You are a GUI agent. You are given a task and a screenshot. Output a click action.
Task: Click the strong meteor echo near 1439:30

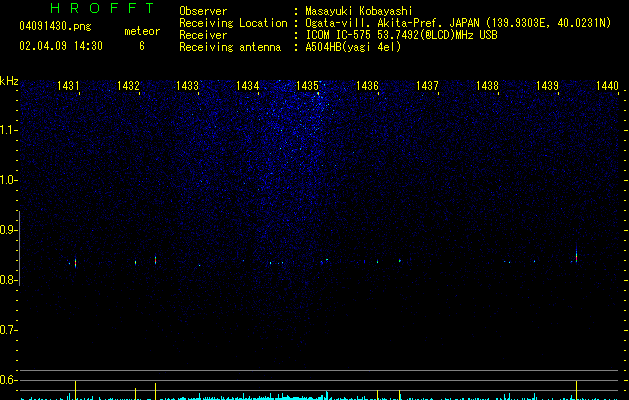tap(576, 255)
